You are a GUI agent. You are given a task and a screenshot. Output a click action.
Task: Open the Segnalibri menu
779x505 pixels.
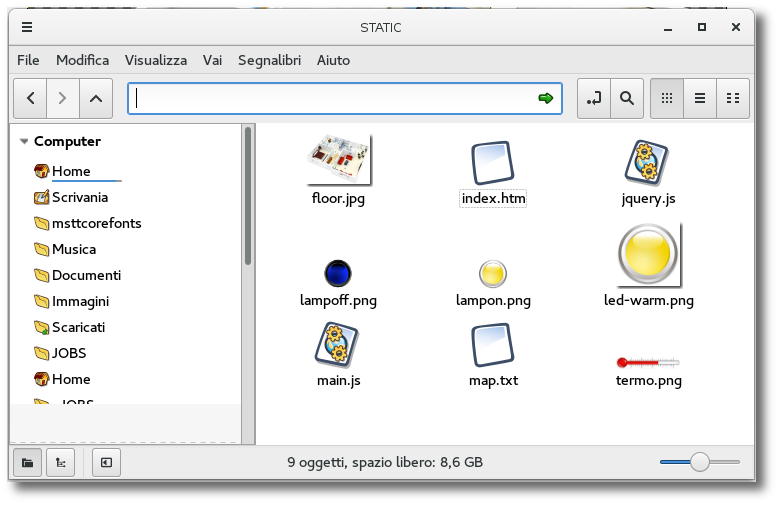269,60
